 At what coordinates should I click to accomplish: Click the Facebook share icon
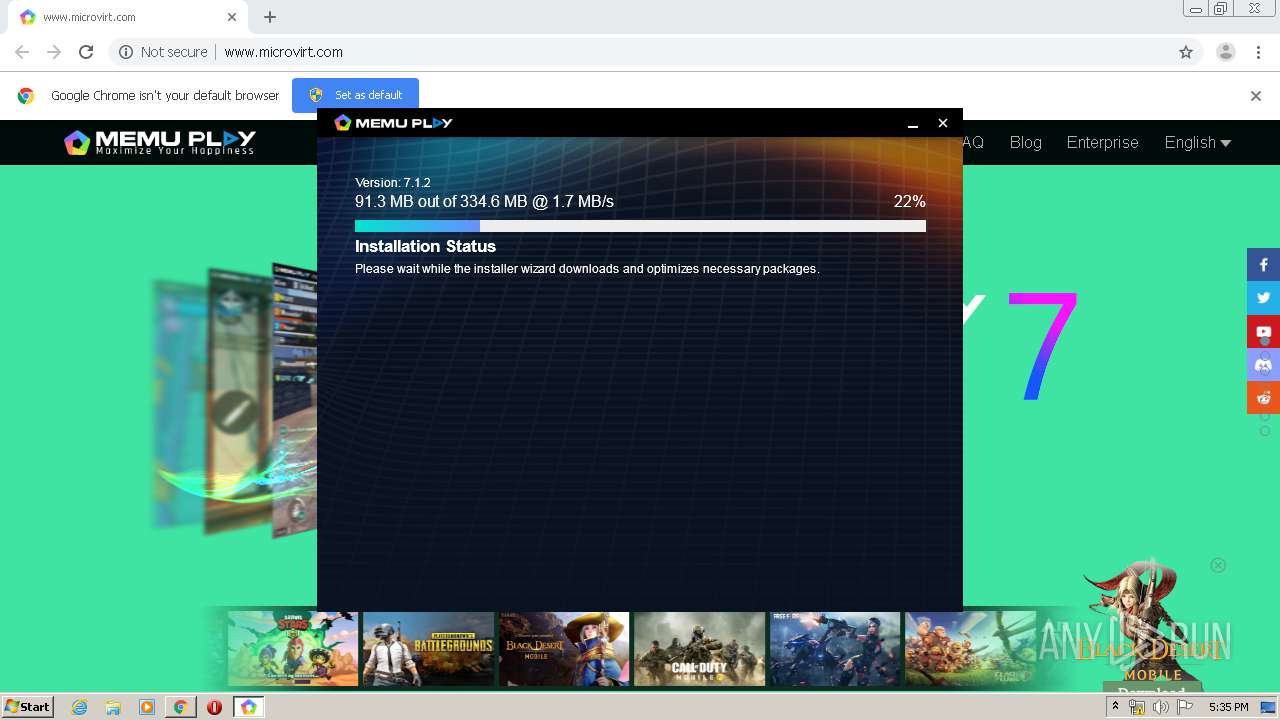[1263, 265]
